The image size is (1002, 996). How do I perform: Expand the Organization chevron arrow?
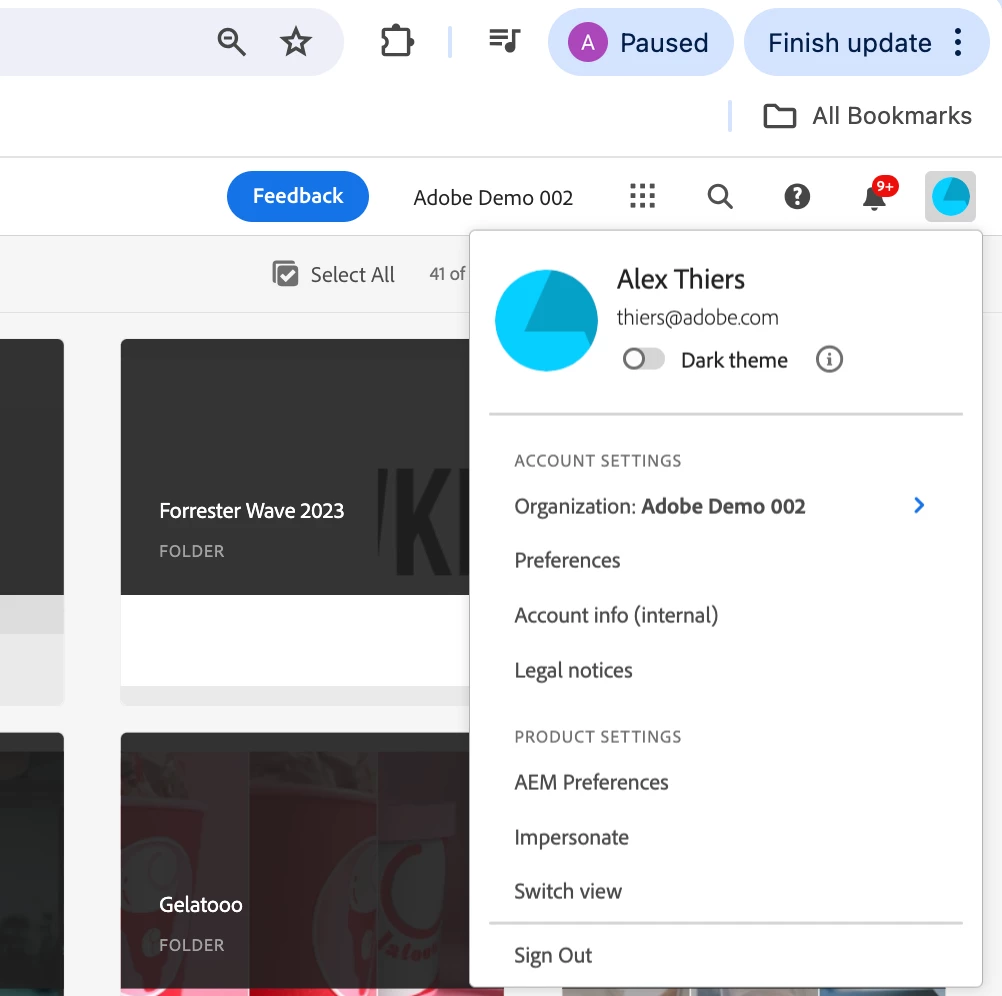(919, 505)
